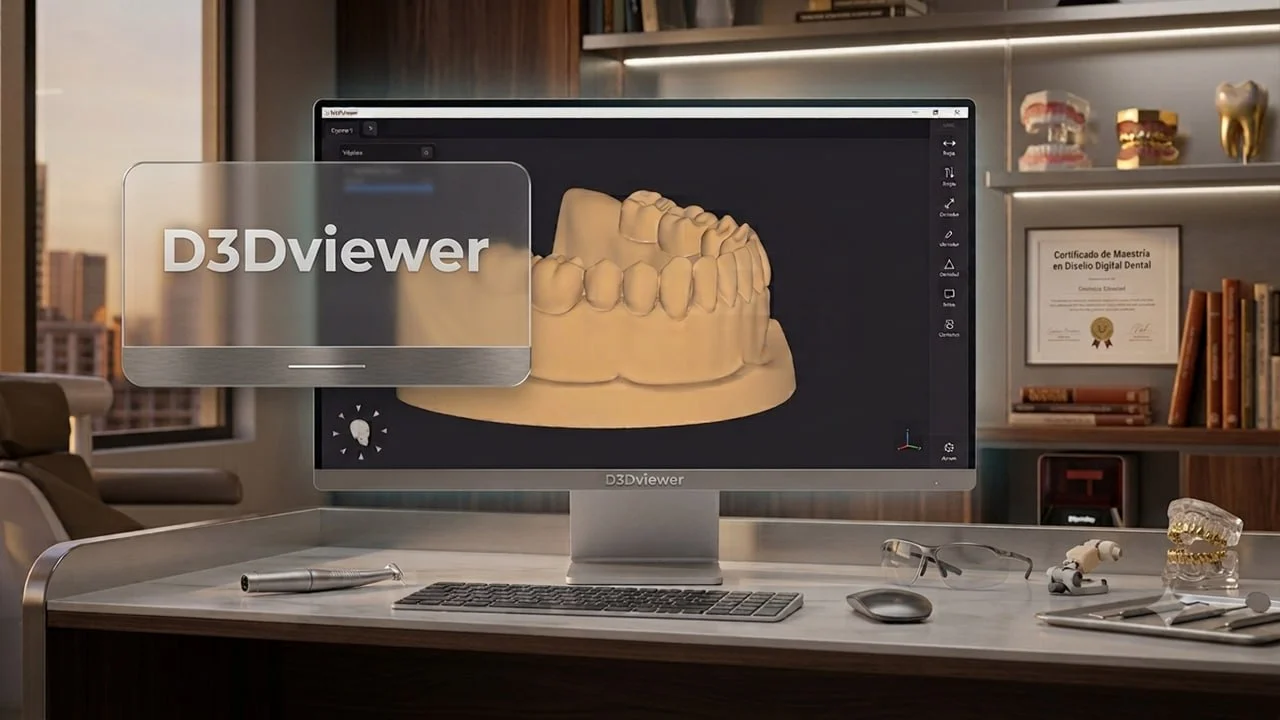Click the XYZ axis gizmo
Viewport: 1280px width, 720px height.
[x=909, y=441]
